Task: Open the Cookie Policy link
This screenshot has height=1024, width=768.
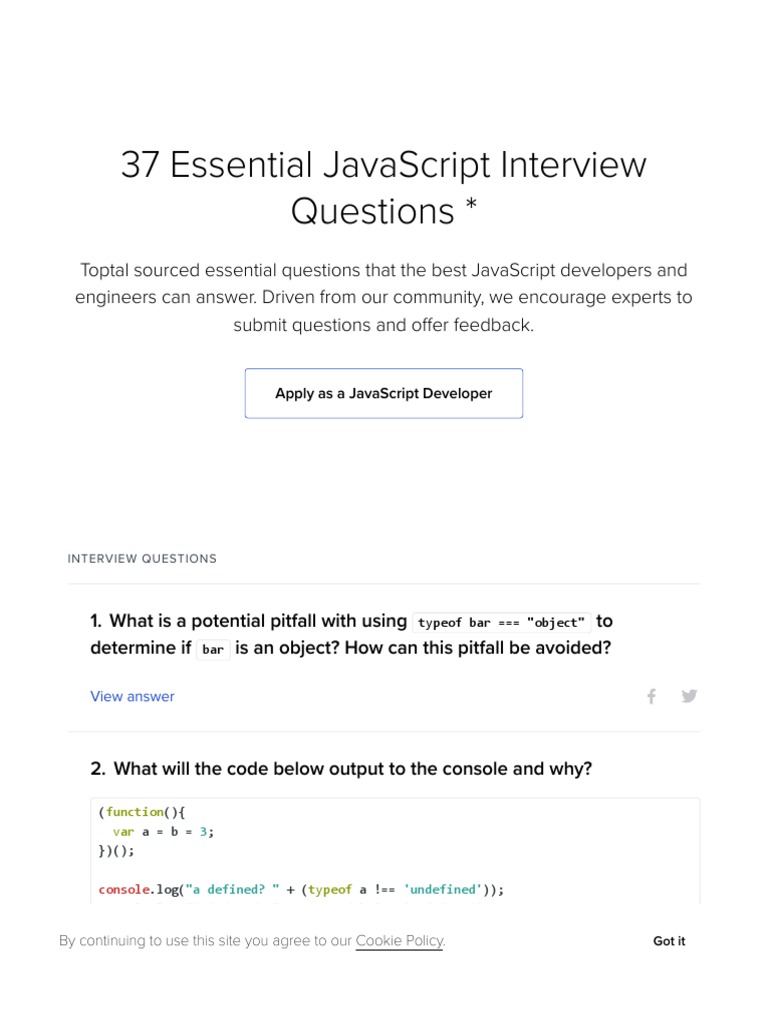Action: point(399,941)
